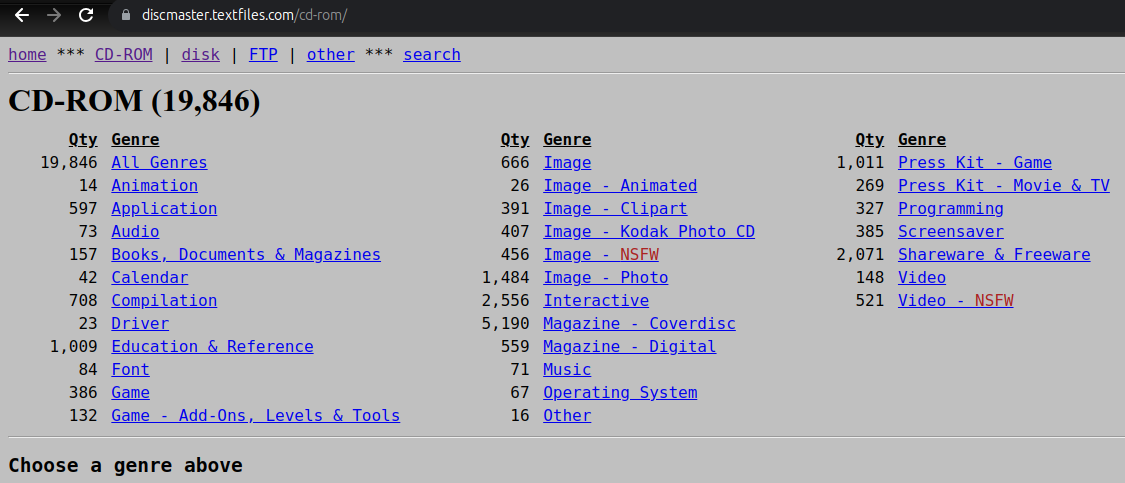Open Press Kit - Game genre
The image size is (1125, 483).
tap(975, 163)
